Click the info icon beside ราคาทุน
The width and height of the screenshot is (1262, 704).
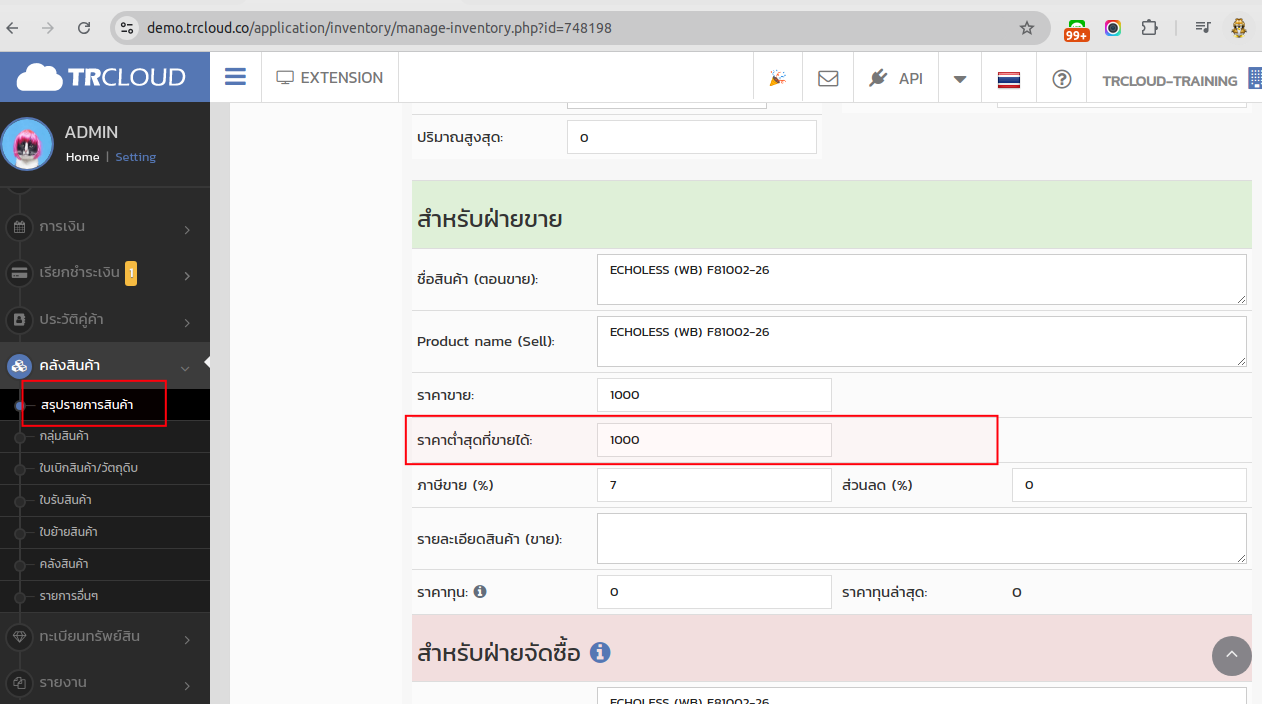(x=480, y=591)
